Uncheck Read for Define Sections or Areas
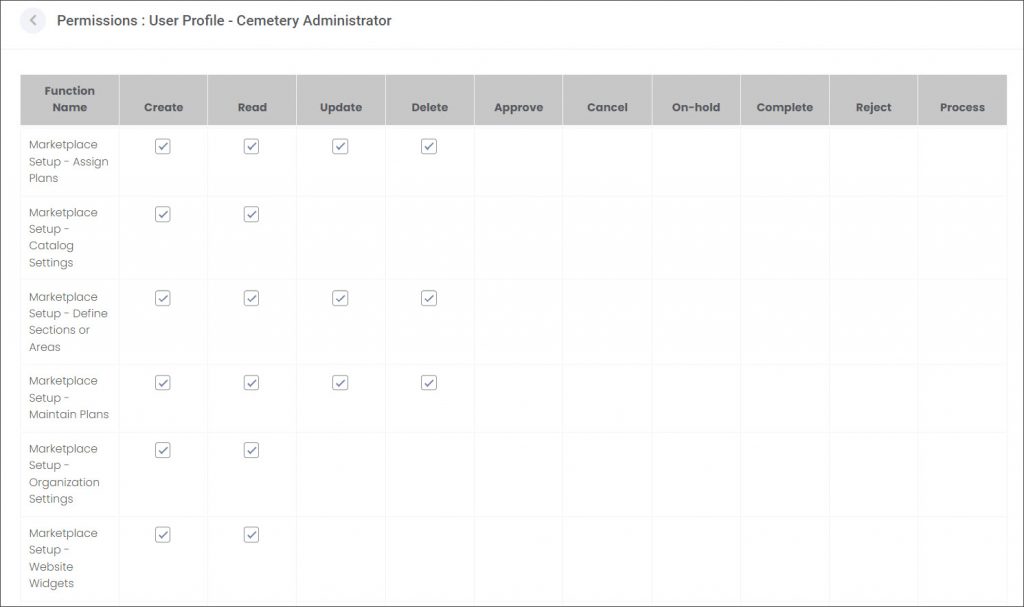Screen dimensions: 1024x607 tap(251, 299)
